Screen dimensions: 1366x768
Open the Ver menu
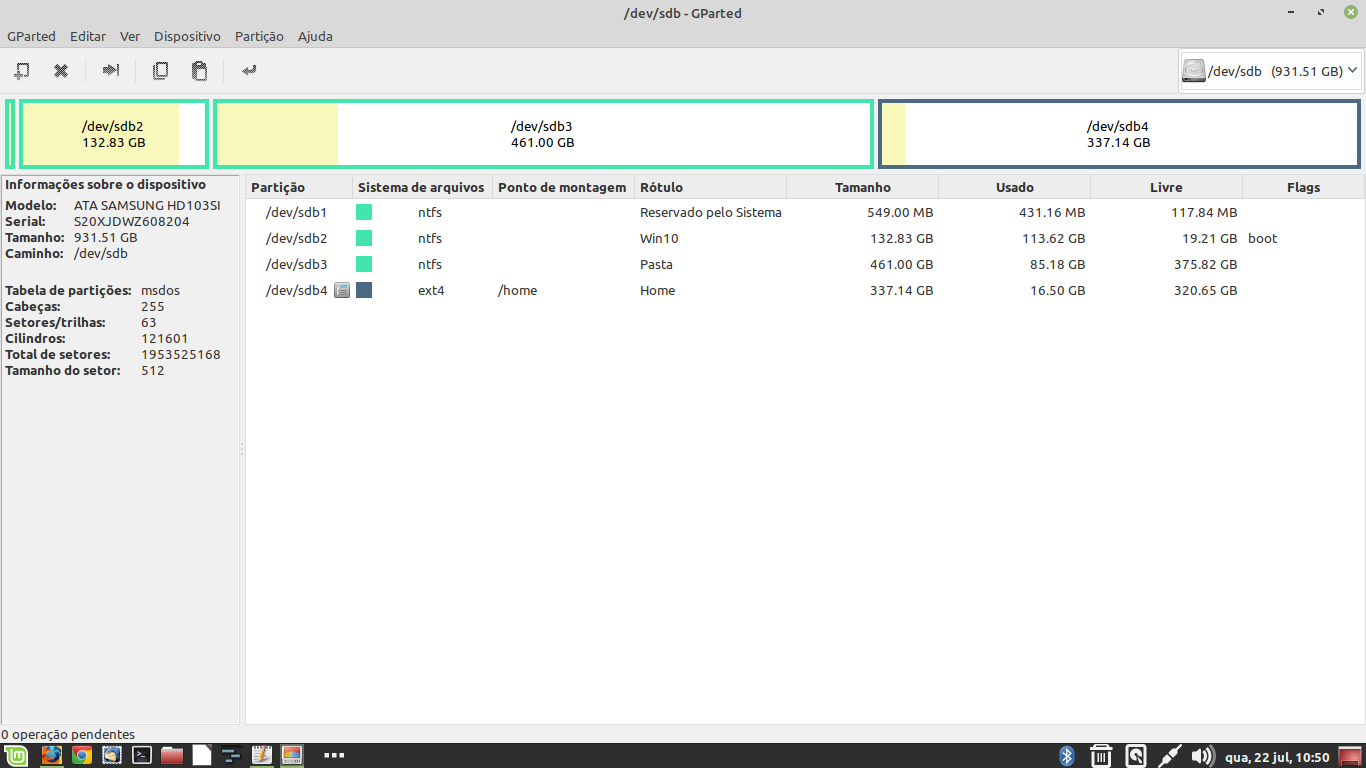tap(130, 36)
